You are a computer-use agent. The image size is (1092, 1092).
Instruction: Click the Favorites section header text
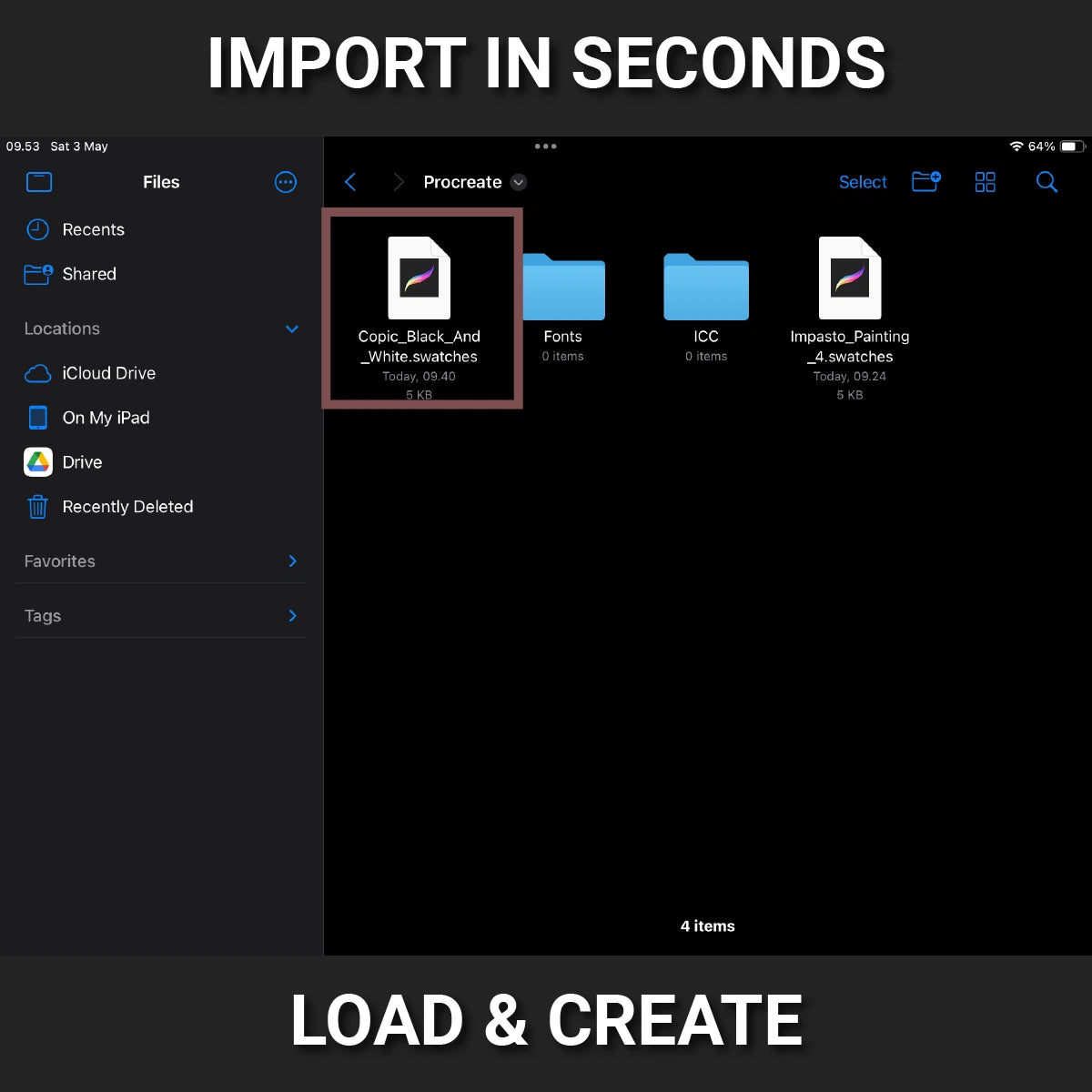click(60, 561)
